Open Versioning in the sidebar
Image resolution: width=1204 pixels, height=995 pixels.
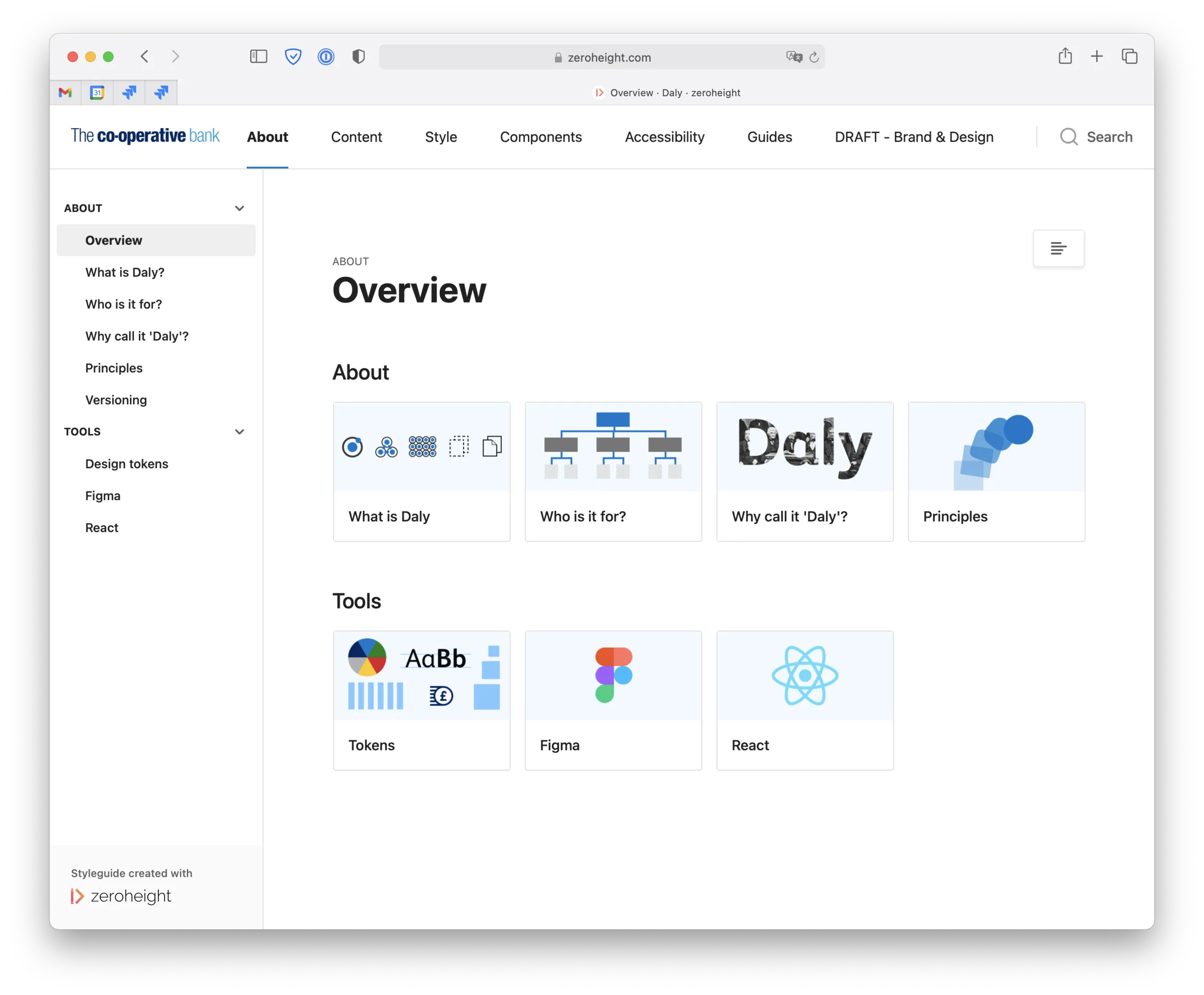pyautogui.click(x=117, y=400)
